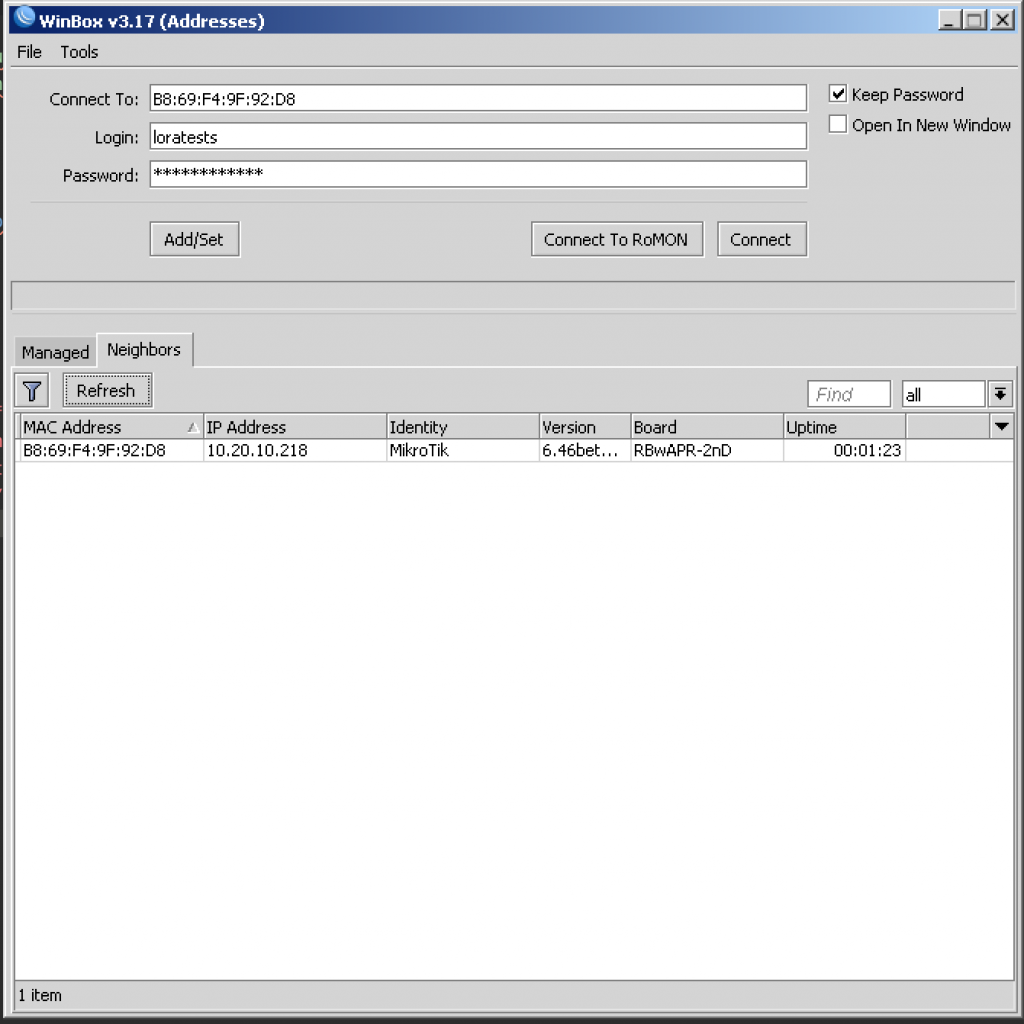The width and height of the screenshot is (1024, 1024).
Task: Open the File menu
Action: click(29, 52)
